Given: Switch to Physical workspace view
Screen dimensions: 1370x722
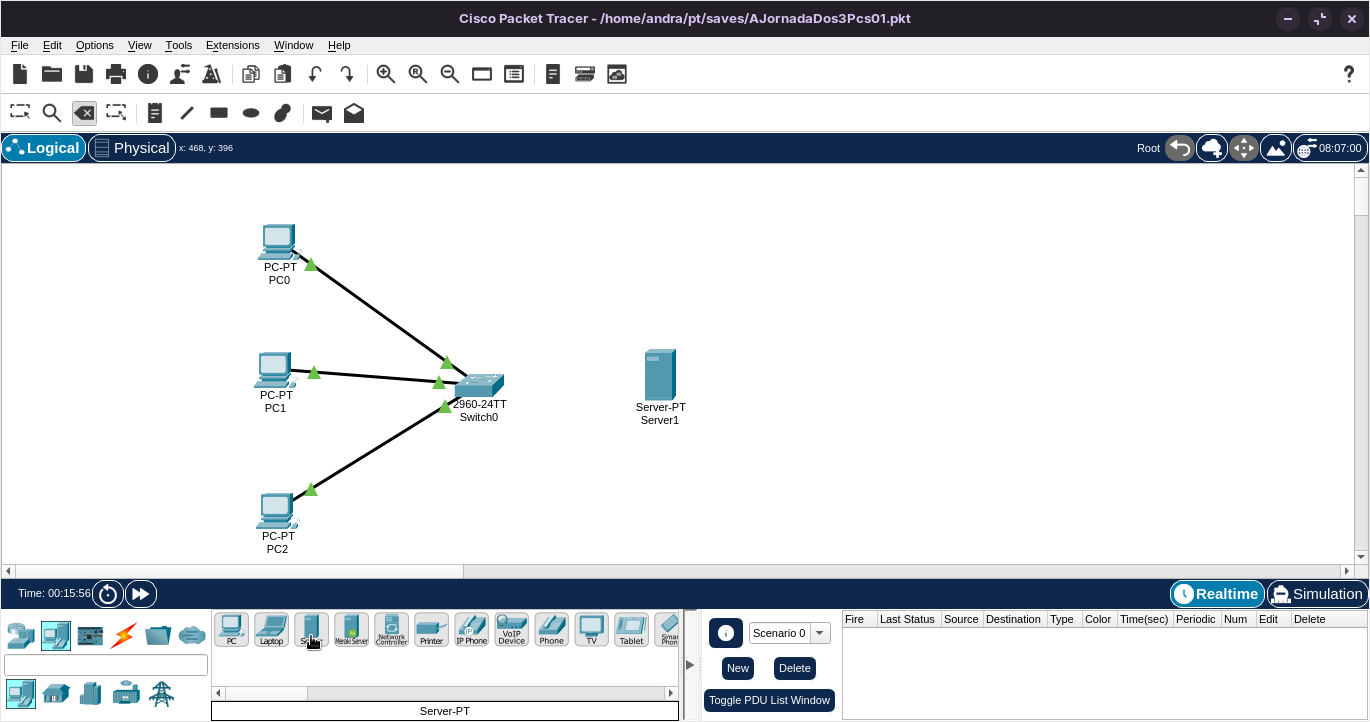Looking at the screenshot, I should point(132,148).
